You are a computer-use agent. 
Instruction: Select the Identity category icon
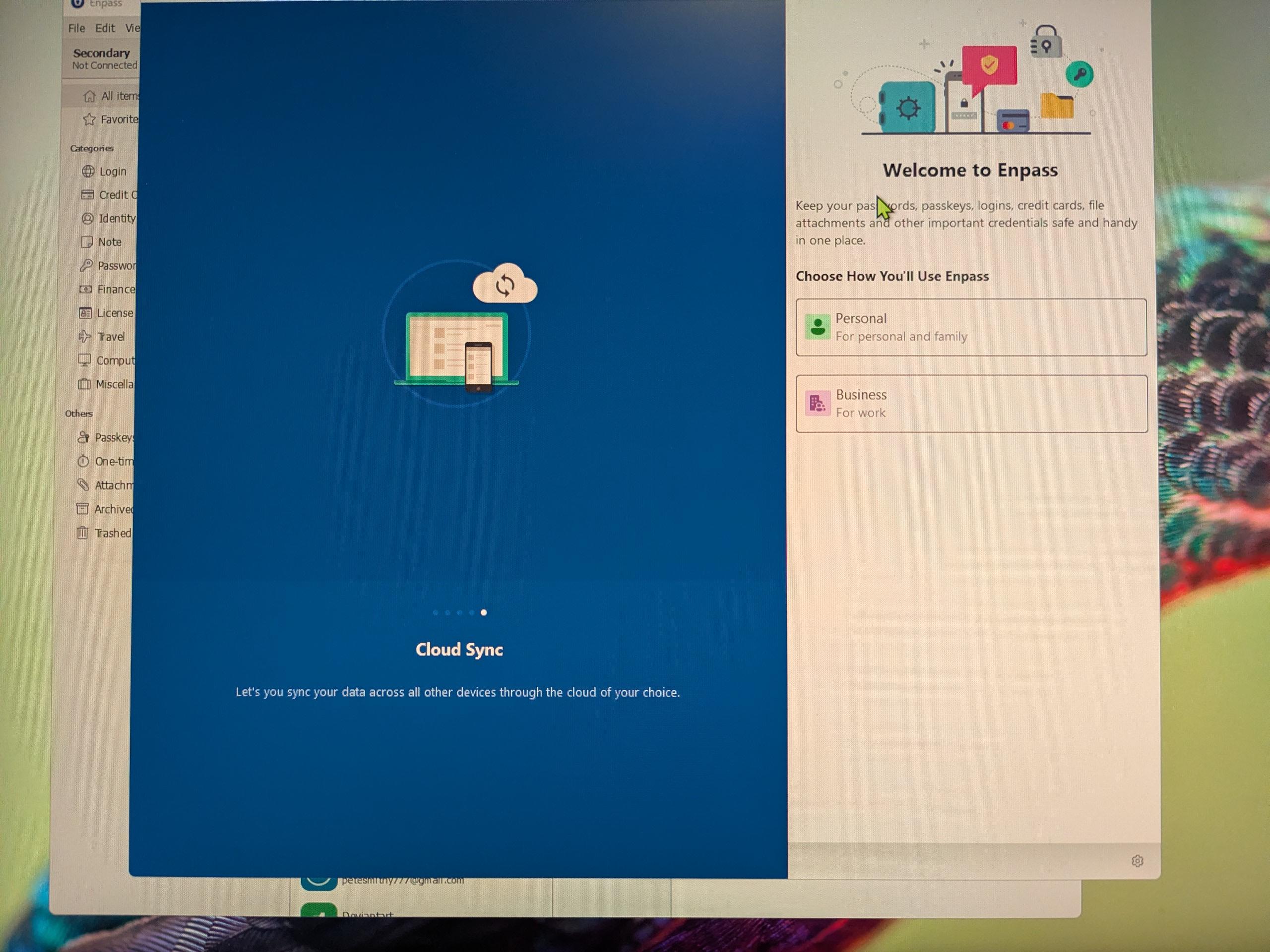click(87, 219)
